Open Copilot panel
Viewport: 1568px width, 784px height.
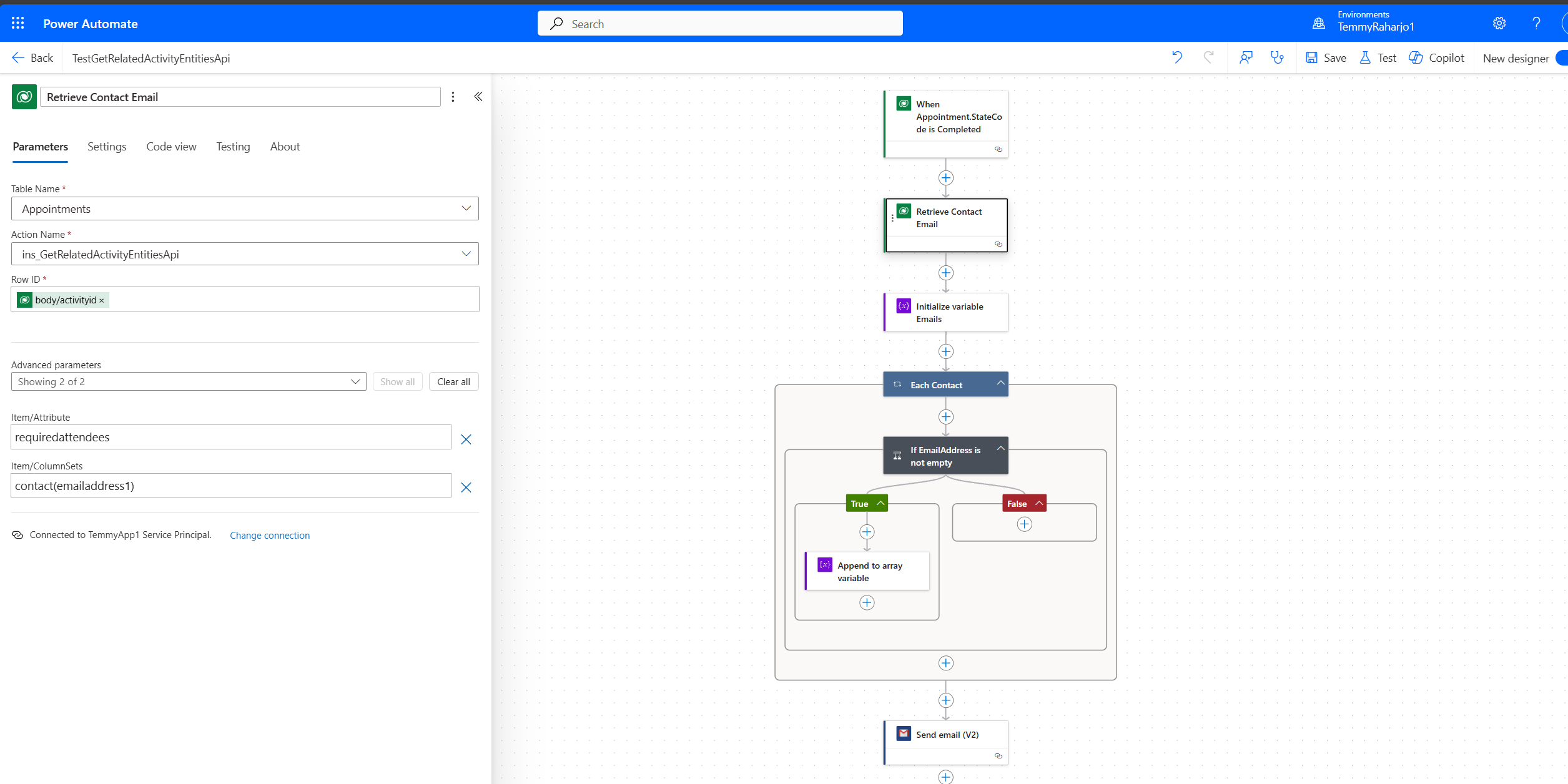click(1436, 57)
